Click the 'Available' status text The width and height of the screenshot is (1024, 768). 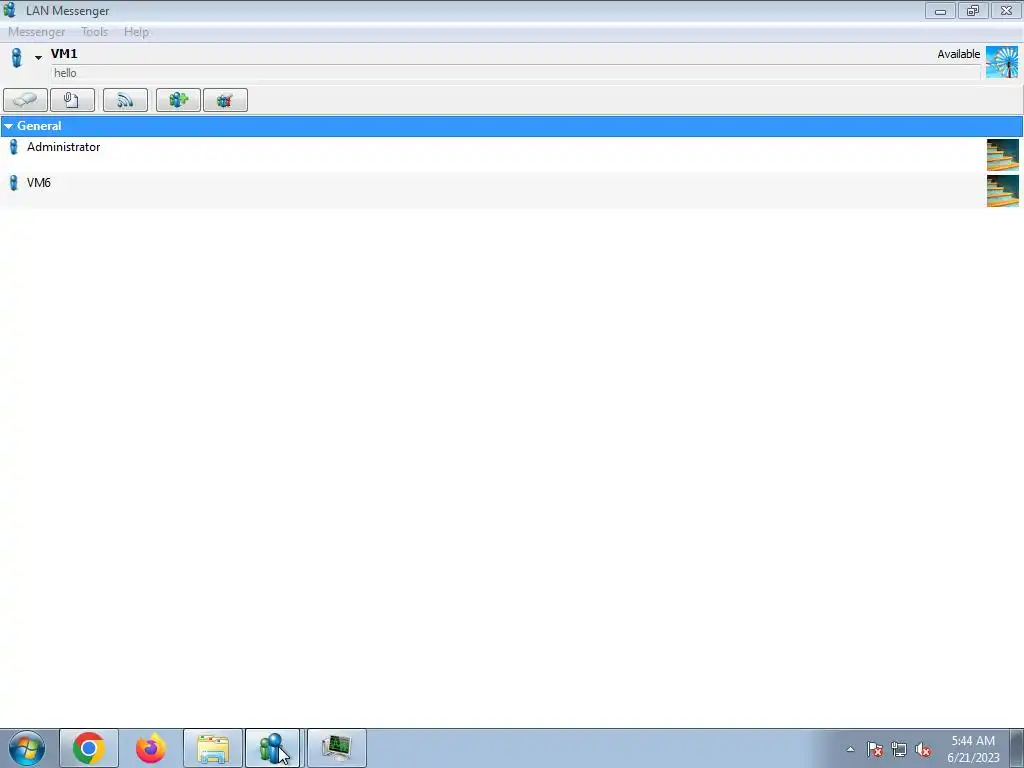tap(958, 54)
